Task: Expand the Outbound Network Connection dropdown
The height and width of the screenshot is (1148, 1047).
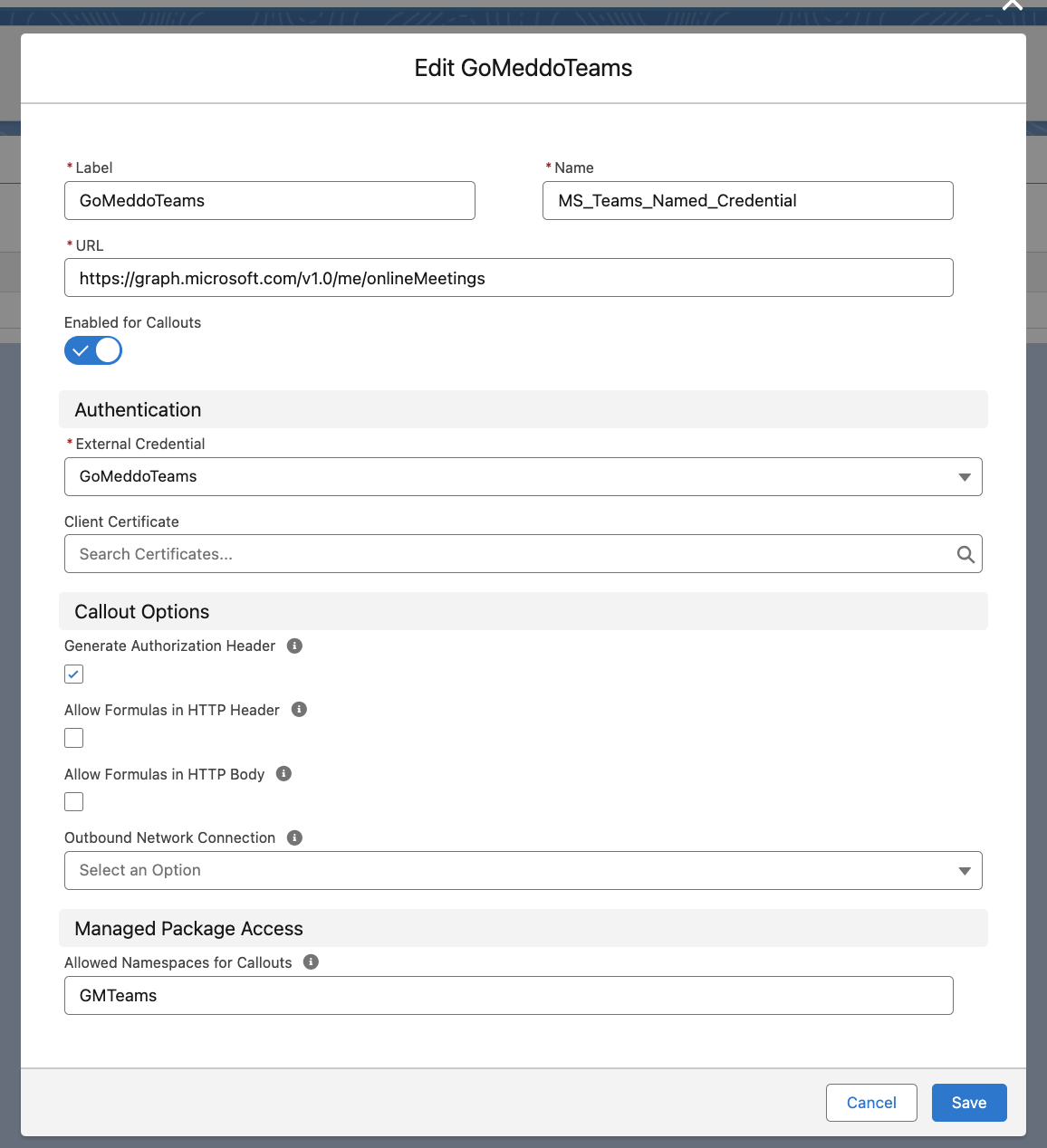Action: 523,870
